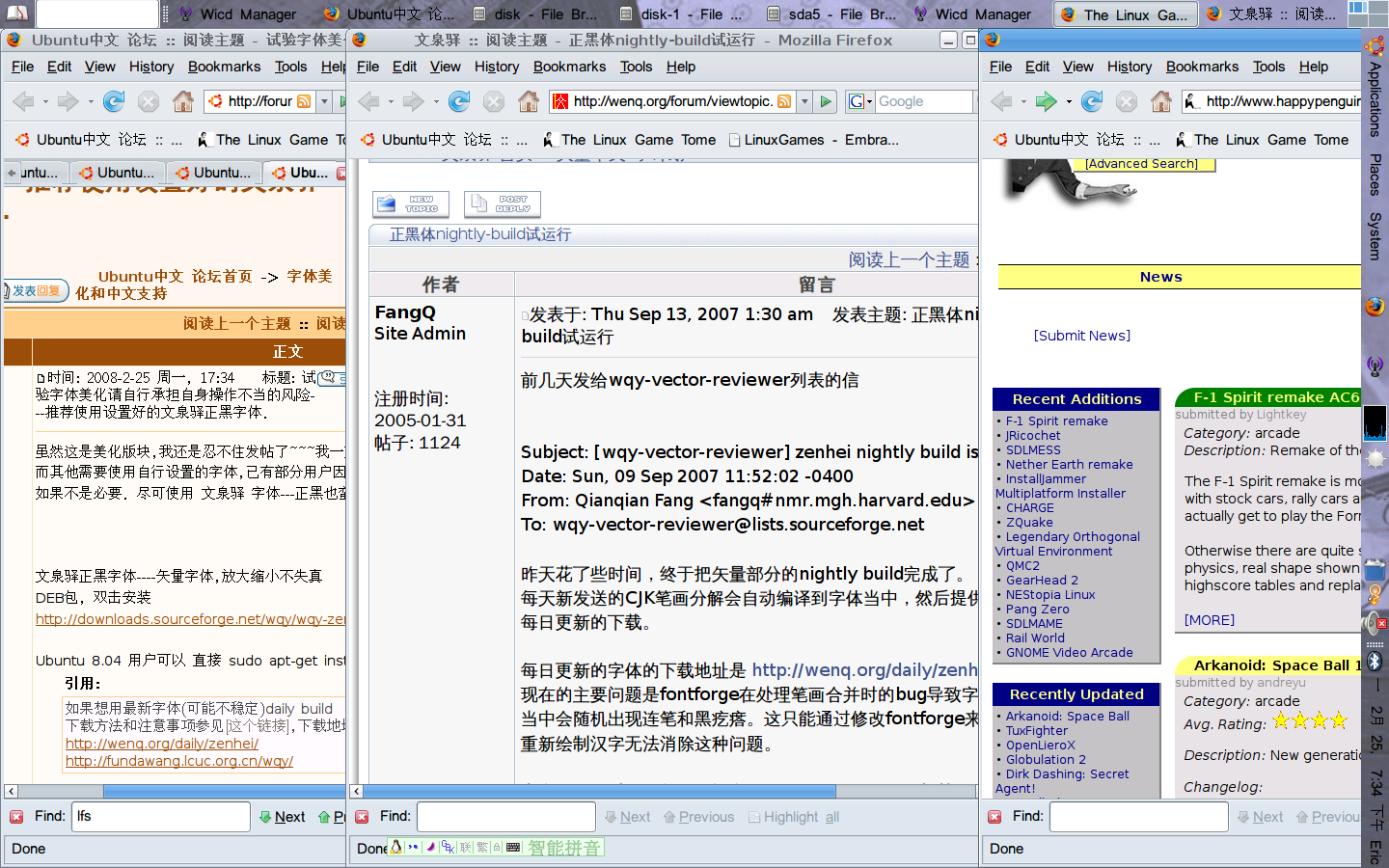Reload page in left Ubuntu forum window
Image resolution: width=1389 pixels, height=868 pixels.
pyautogui.click(x=114, y=101)
